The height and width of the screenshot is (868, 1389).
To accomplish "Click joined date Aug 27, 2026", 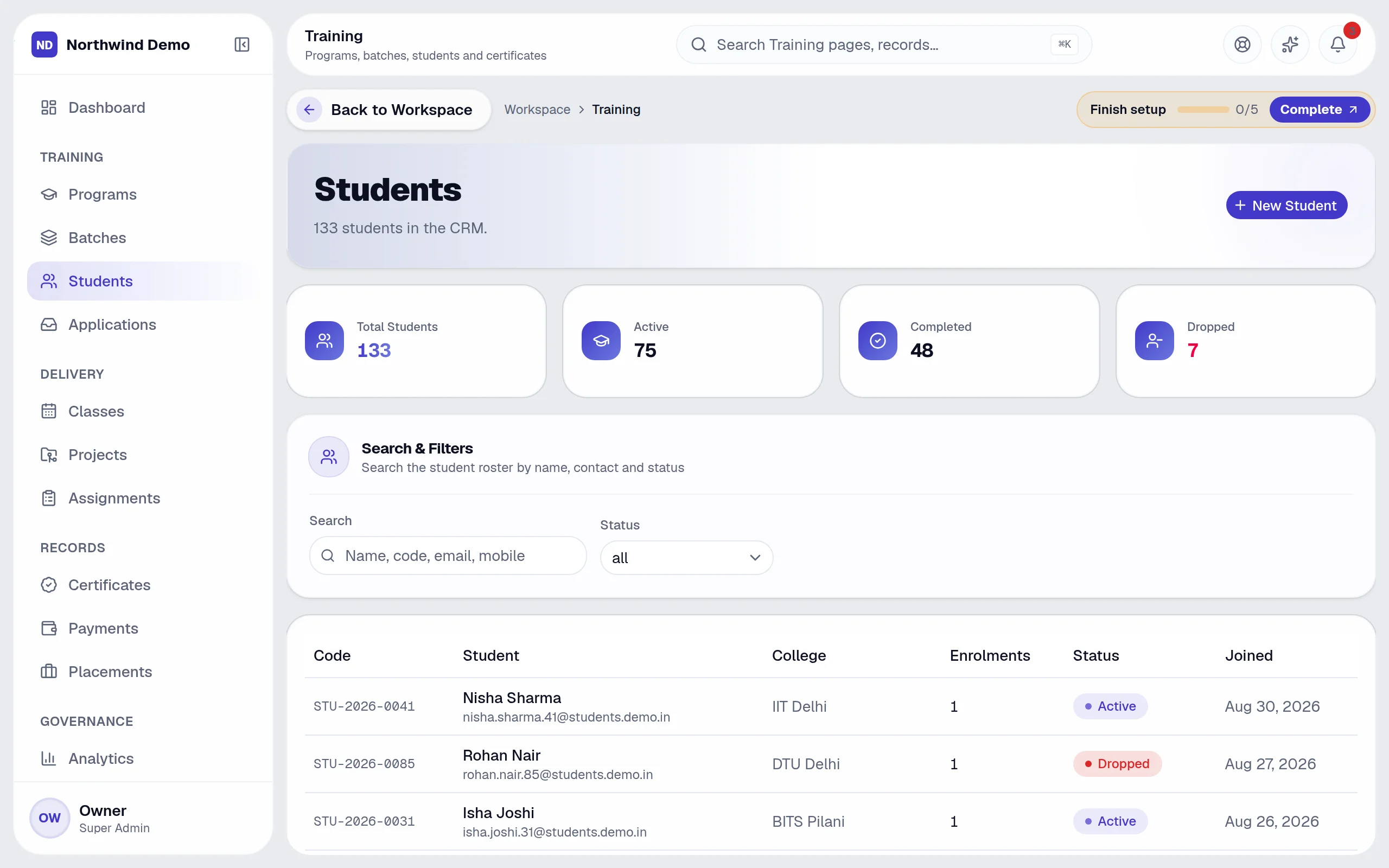I will [x=1270, y=763].
